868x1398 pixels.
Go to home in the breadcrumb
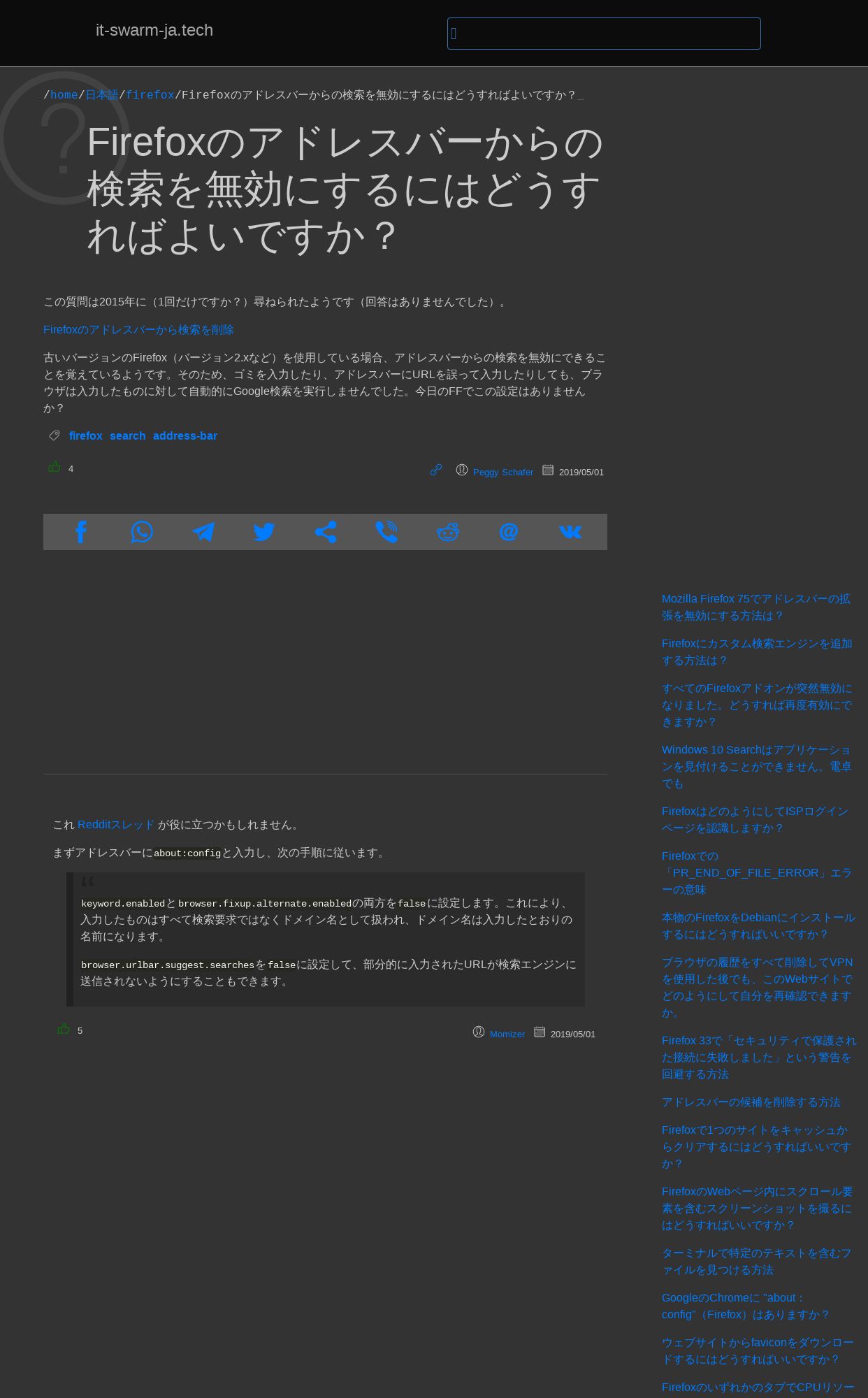[64, 95]
